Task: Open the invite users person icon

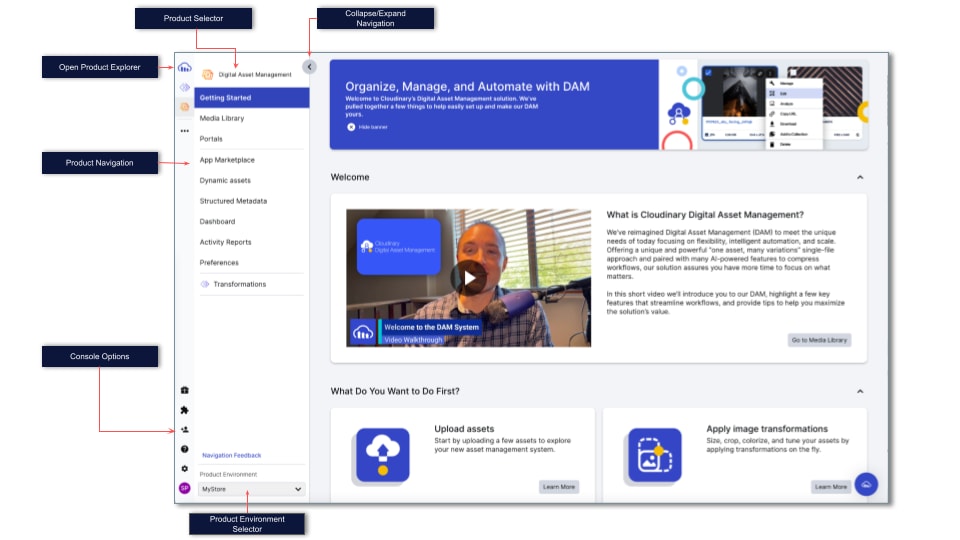Action: pos(184,430)
